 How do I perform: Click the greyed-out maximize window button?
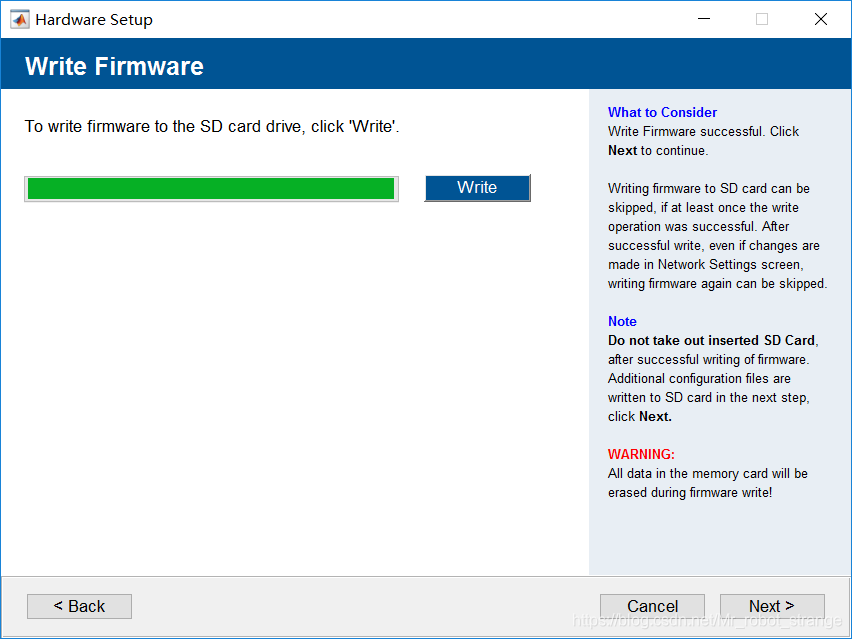click(762, 19)
